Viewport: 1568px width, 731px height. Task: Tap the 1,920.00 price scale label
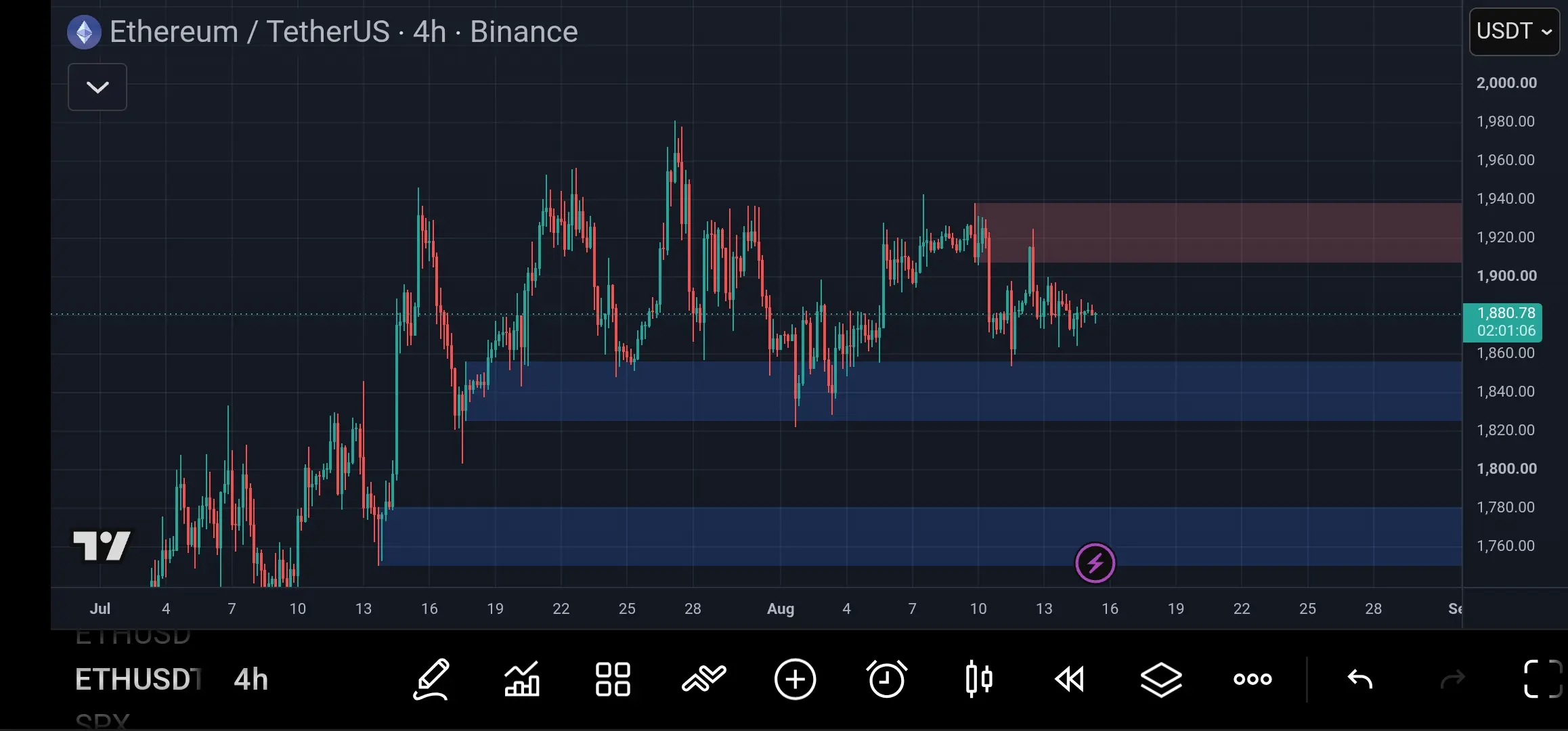click(x=1506, y=237)
